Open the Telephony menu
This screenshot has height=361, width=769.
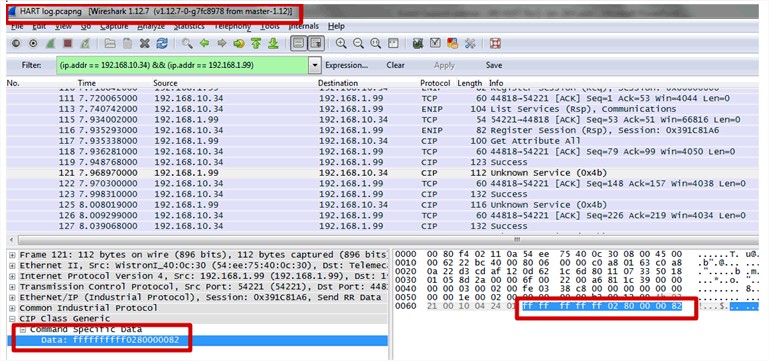tap(233, 26)
